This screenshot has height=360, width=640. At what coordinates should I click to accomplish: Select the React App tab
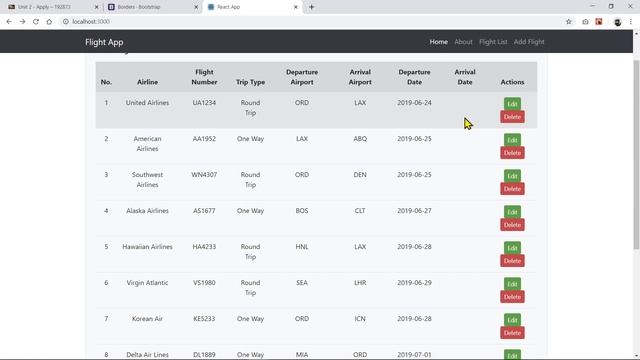click(253, 7)
